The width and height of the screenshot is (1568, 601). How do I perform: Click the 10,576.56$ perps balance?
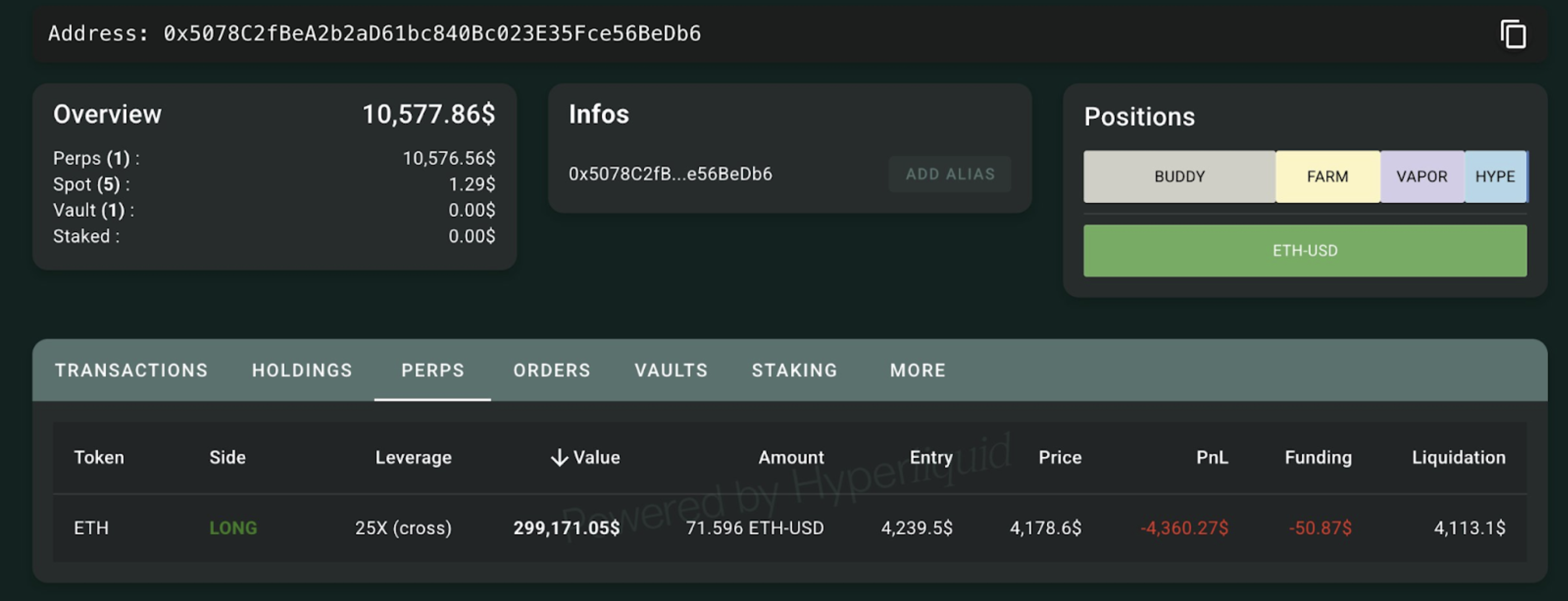pyautogui.click(x=449, y=159)
